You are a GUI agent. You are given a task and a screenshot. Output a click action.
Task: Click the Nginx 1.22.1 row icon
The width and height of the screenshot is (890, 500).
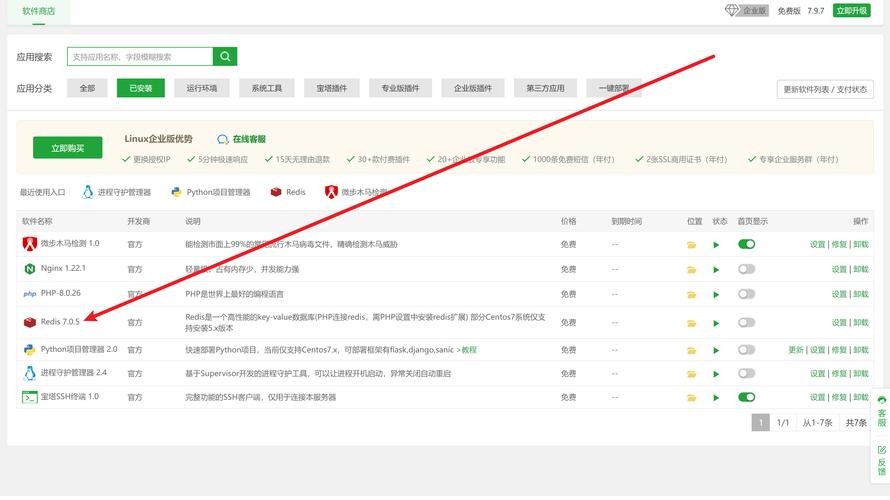(x=30, y=269)
